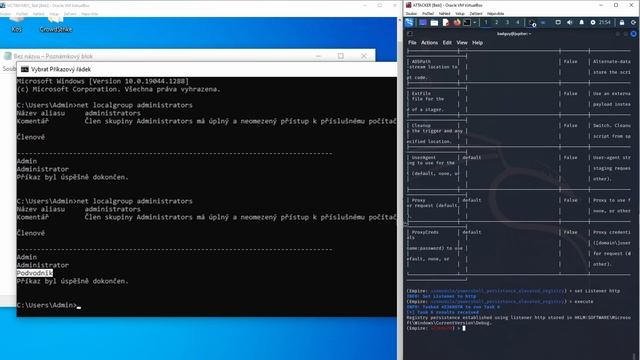Open the notifications bell icon

pos(582,22)
